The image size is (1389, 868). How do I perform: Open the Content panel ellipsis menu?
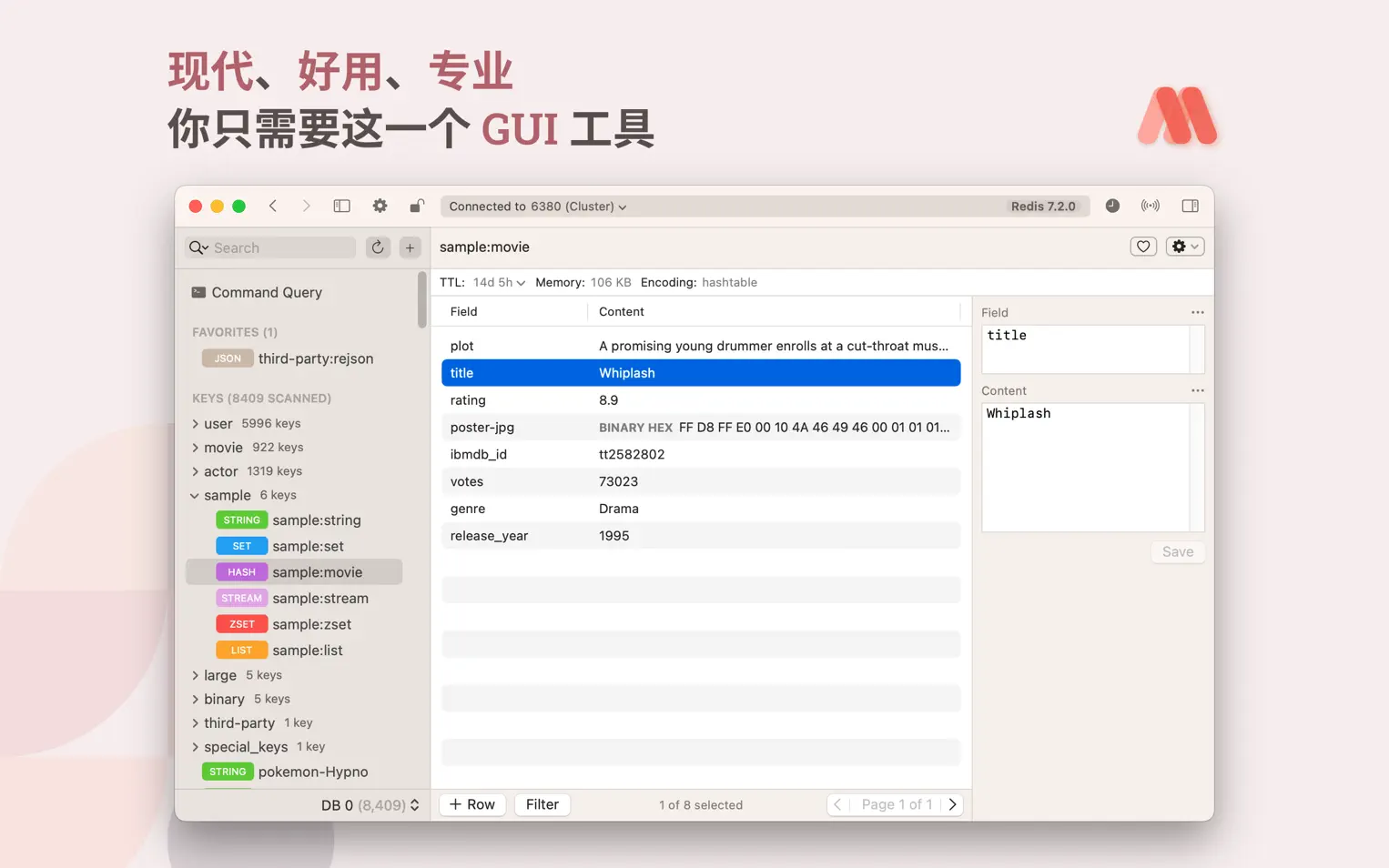(x=1197, y=389)
